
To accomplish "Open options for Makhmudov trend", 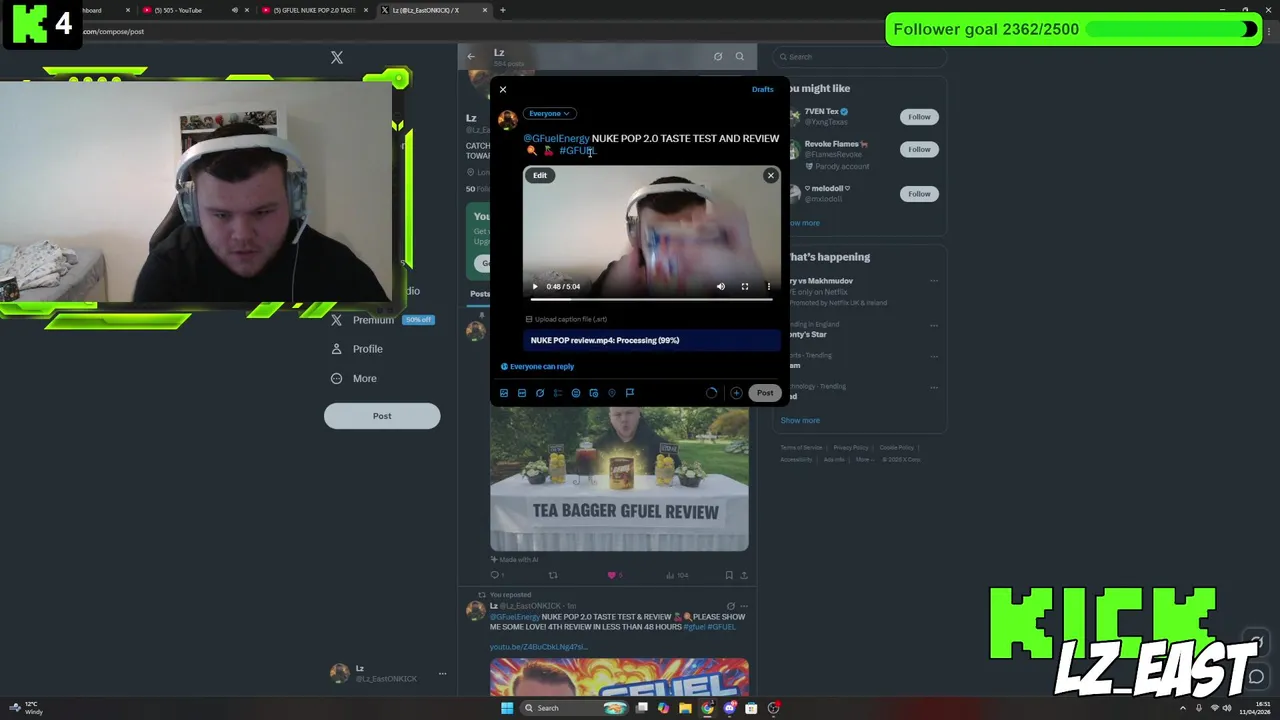I will click(x=934, y=281).
